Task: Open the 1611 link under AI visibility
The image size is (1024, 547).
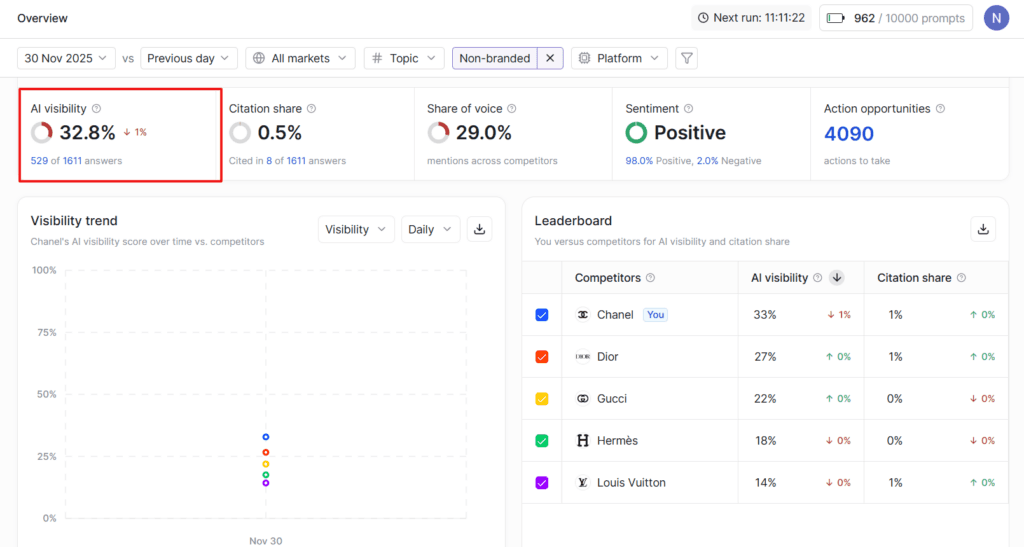Action: 72,161
